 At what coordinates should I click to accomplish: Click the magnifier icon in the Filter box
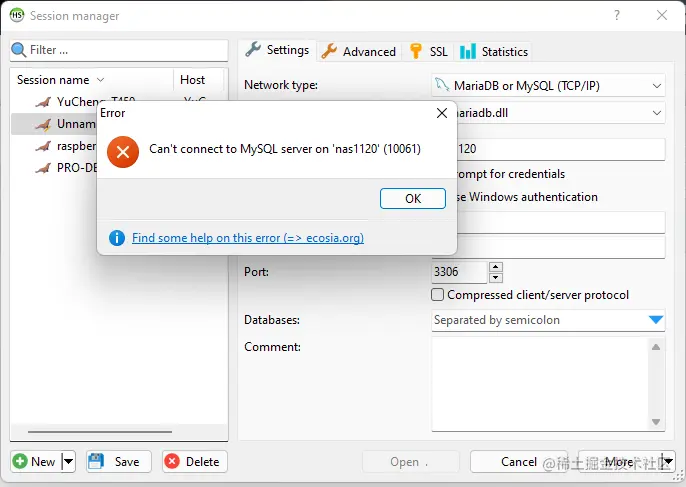tap(18, 50)
